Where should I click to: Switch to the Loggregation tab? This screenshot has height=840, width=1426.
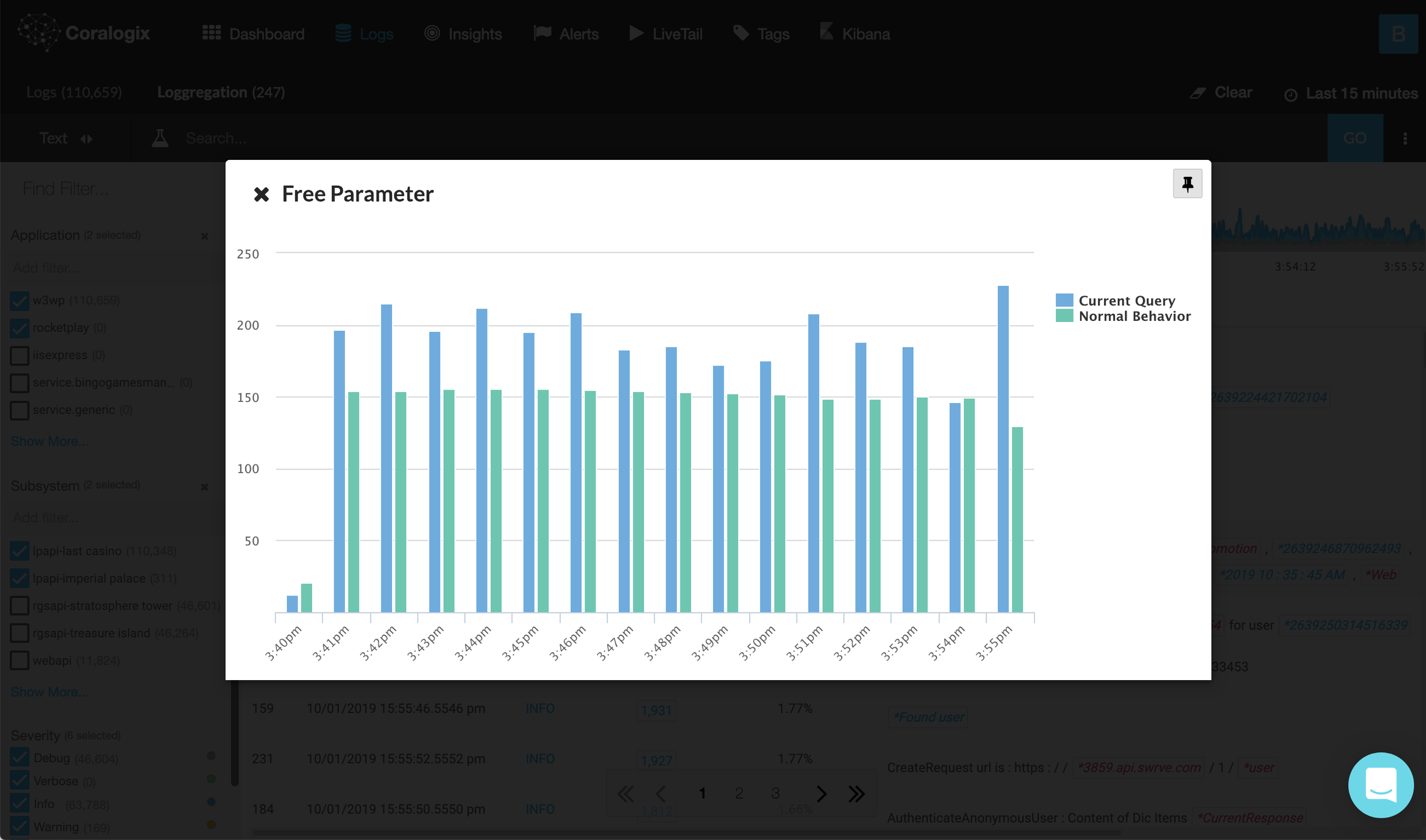coord(221,92)
